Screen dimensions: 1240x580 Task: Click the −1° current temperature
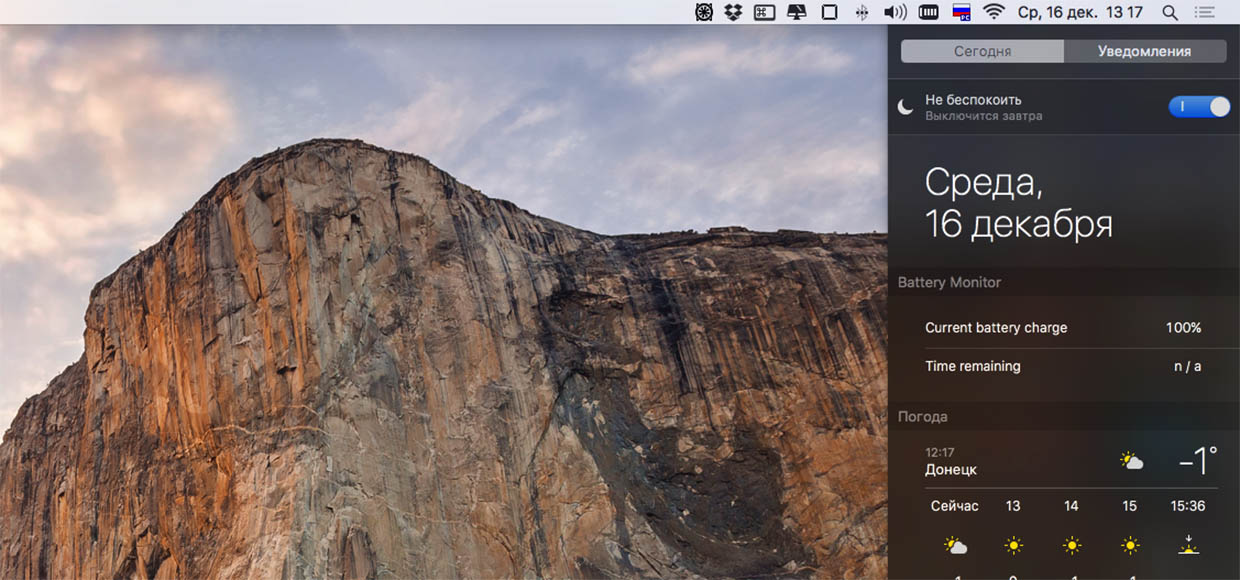[1198, 461]
